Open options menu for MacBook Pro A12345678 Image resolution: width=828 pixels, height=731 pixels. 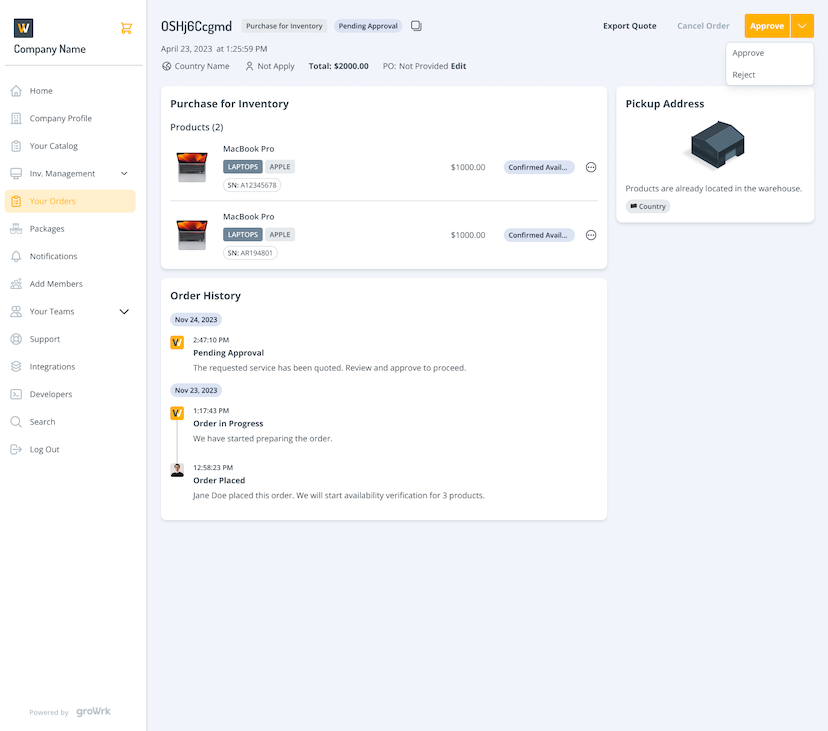coord(591,167)
